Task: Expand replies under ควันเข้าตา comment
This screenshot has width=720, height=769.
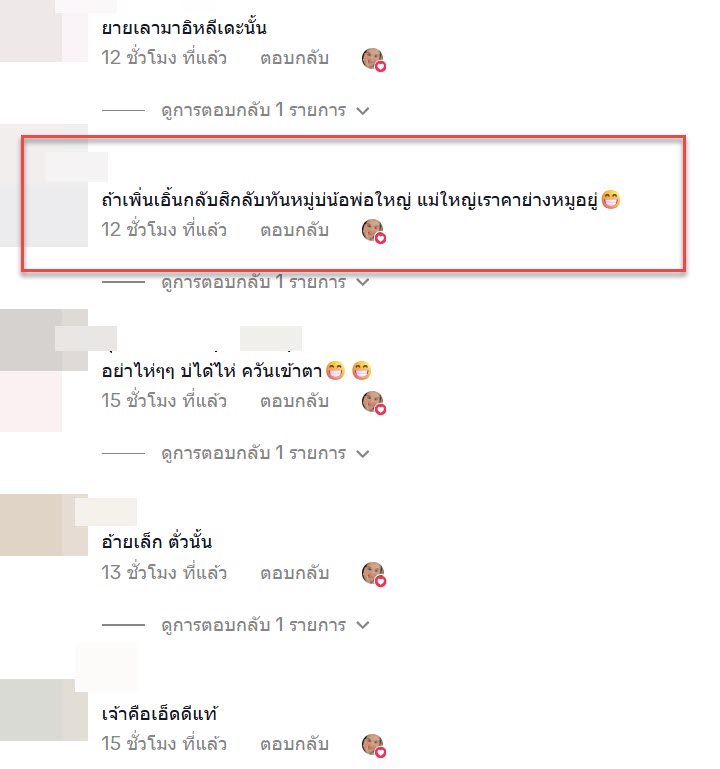Action: point(265,453)
